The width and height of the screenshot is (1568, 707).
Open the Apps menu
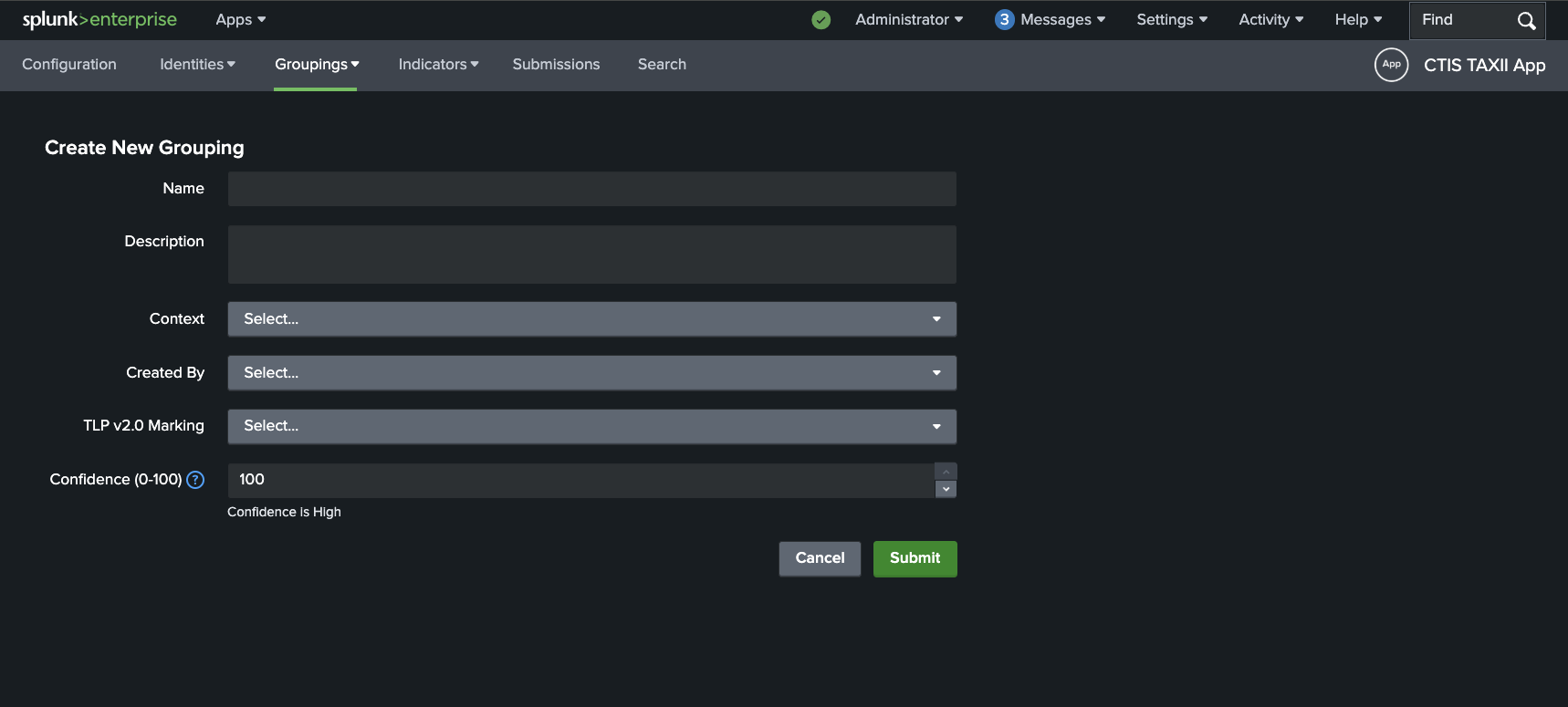pos(240,20)
